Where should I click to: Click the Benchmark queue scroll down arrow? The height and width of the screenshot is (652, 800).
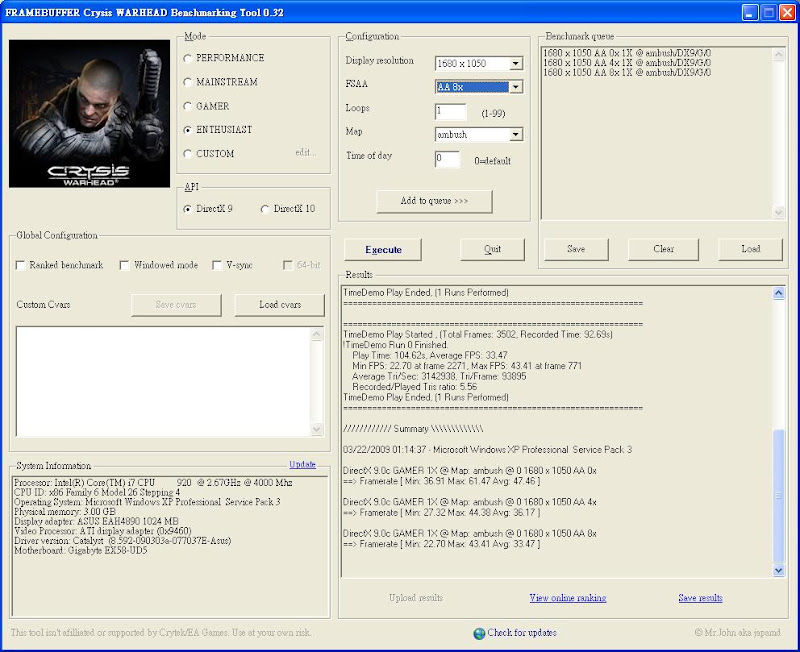(779, 212)
